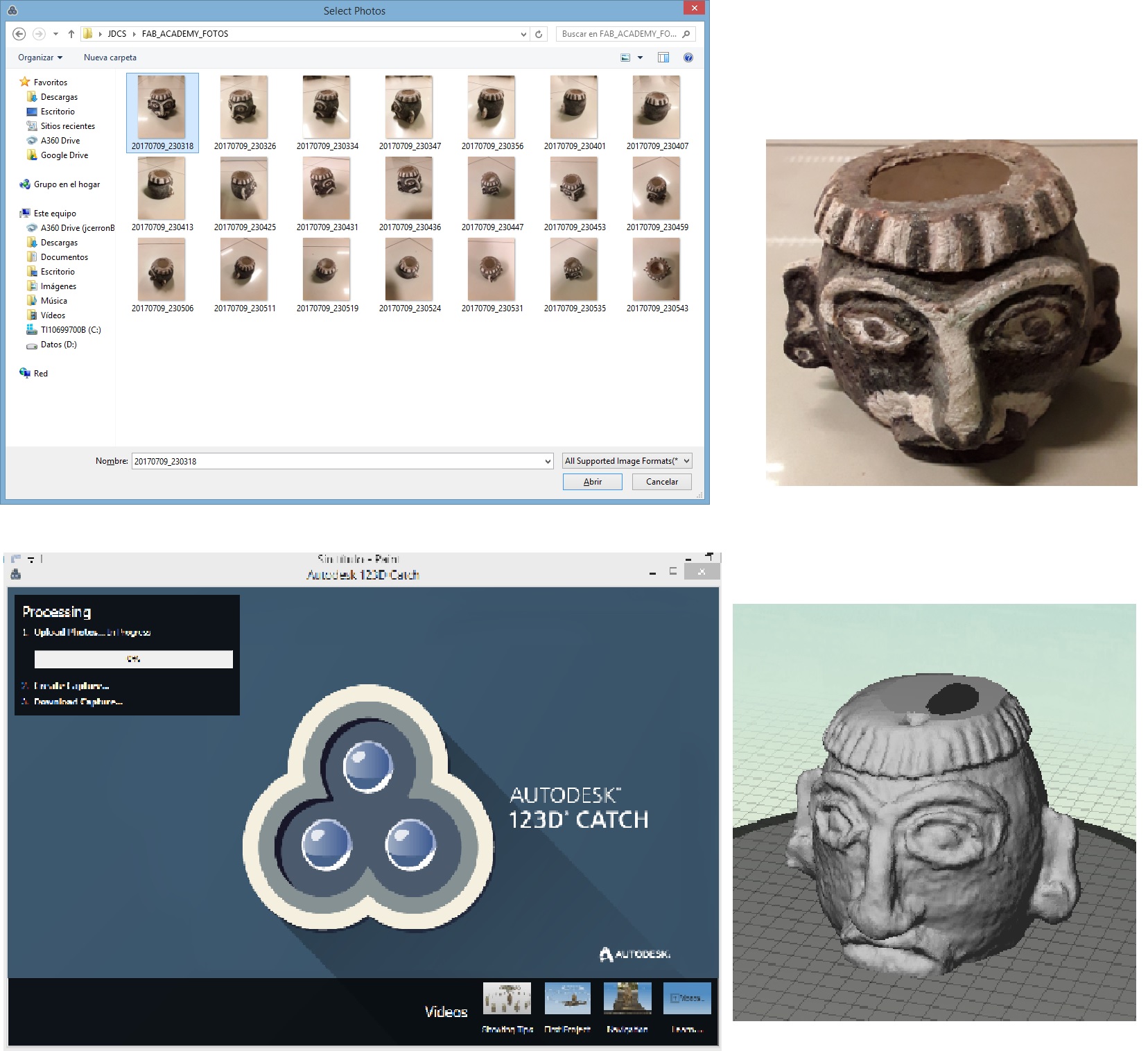Toggle the preview pane icon
1148x1051 pixels.
click(x=663, y=58)
